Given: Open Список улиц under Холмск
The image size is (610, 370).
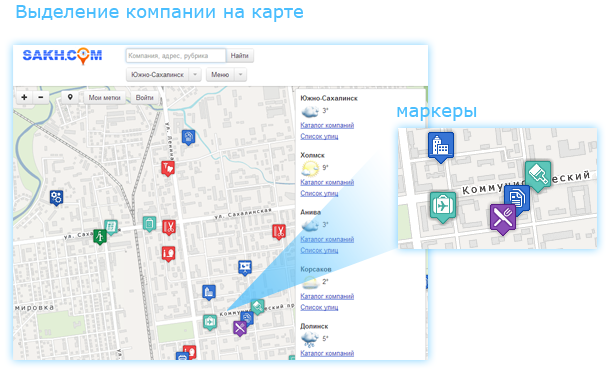Looking at the screenshot, I should [x=319, y=193].
